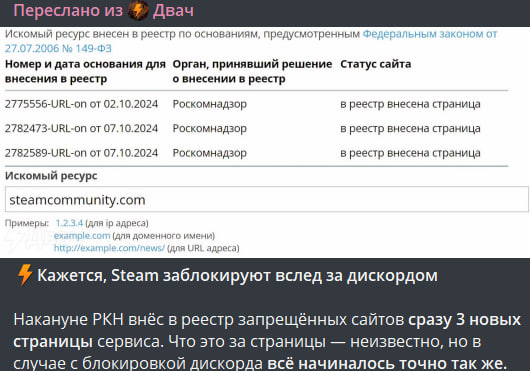Click status 'в реестр внесена страница' in 2782473 row

(410, 129)
